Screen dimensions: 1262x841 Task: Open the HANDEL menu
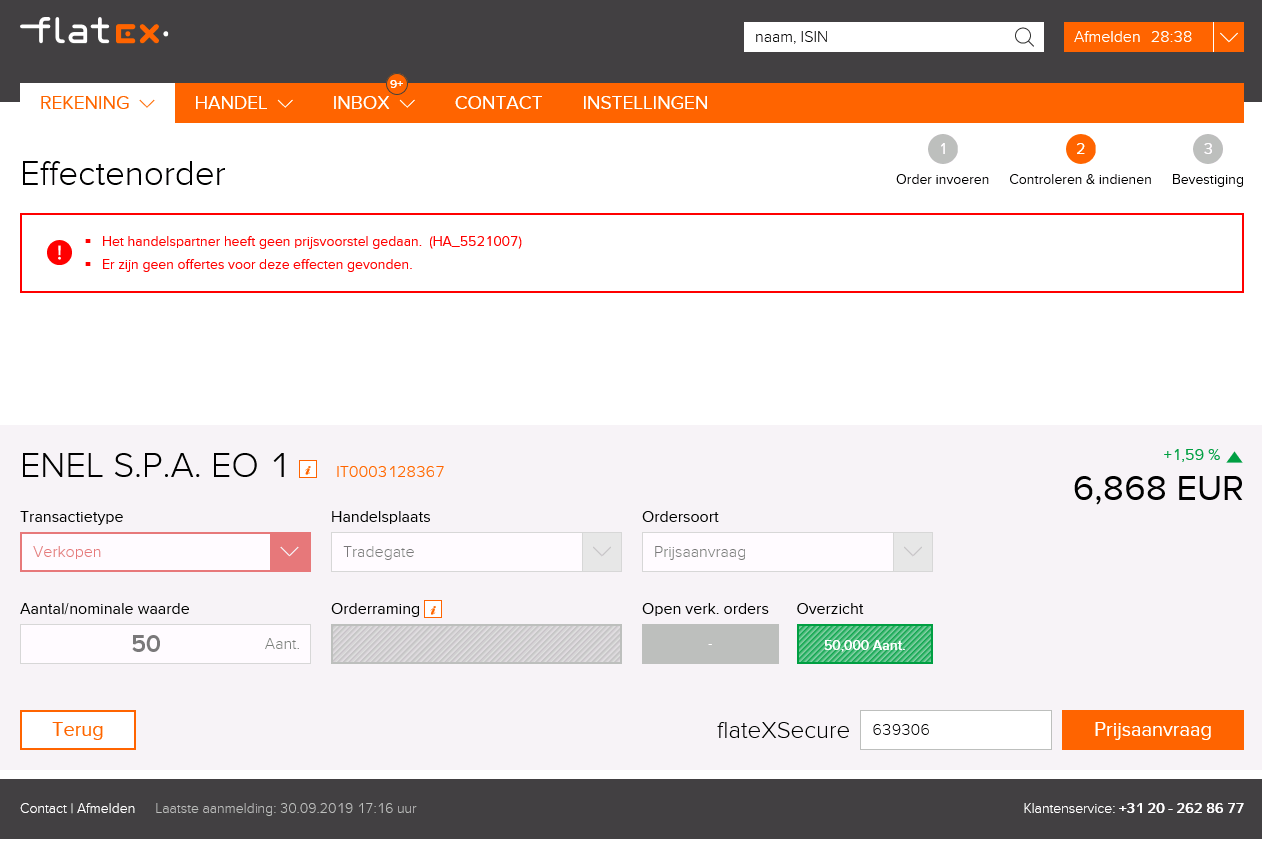pyautogui.click(x=243, y=103)
